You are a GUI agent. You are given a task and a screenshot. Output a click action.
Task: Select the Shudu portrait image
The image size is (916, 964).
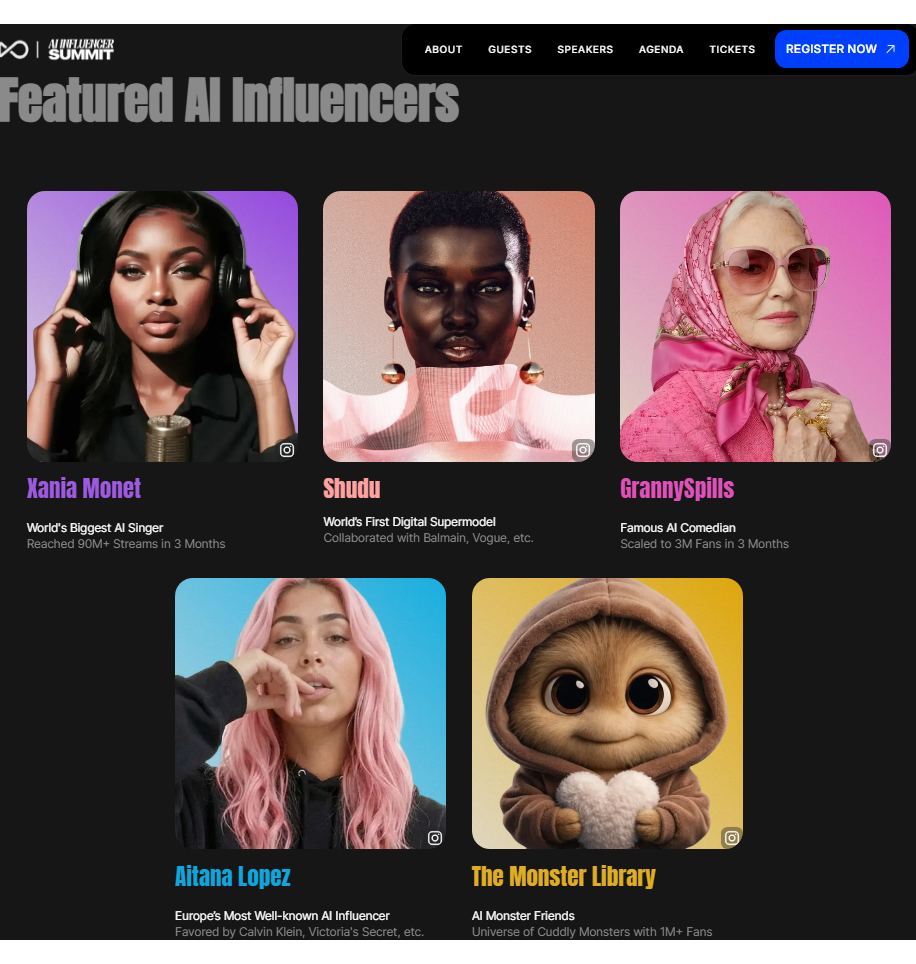(x=459, y=326)
